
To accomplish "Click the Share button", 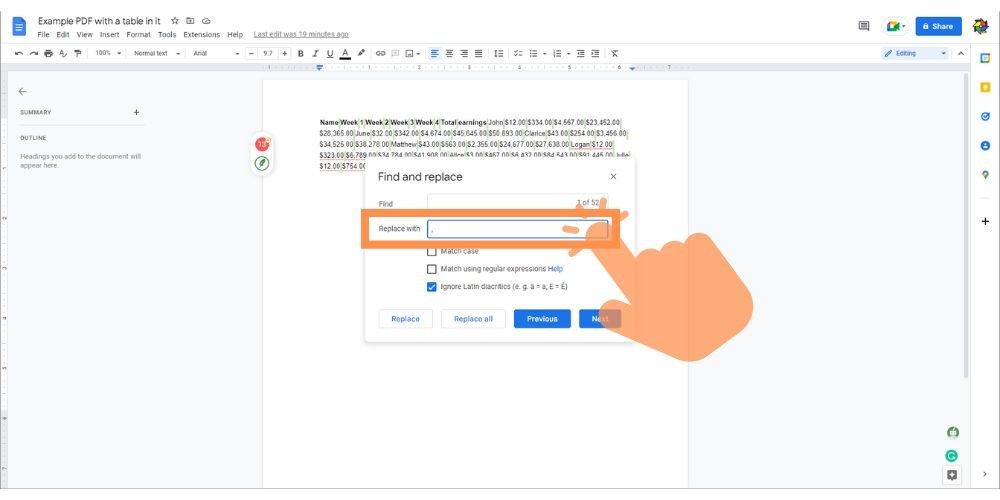I will 939,26.
